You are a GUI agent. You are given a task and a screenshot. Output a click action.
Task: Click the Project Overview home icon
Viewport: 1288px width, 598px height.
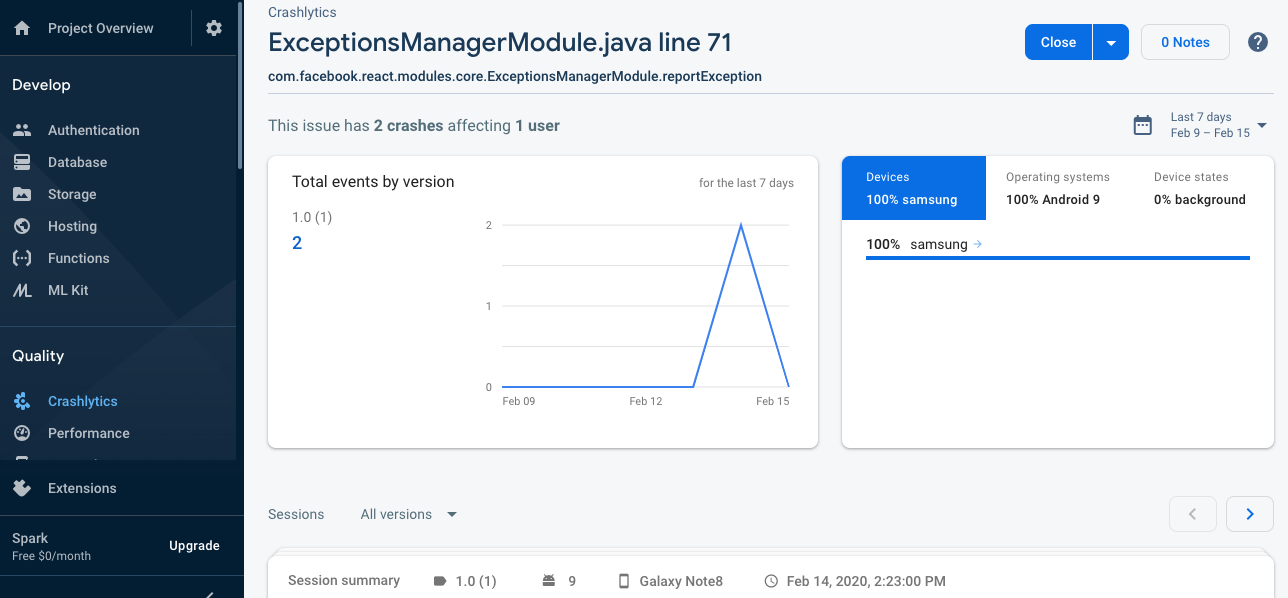coord(22,28)
